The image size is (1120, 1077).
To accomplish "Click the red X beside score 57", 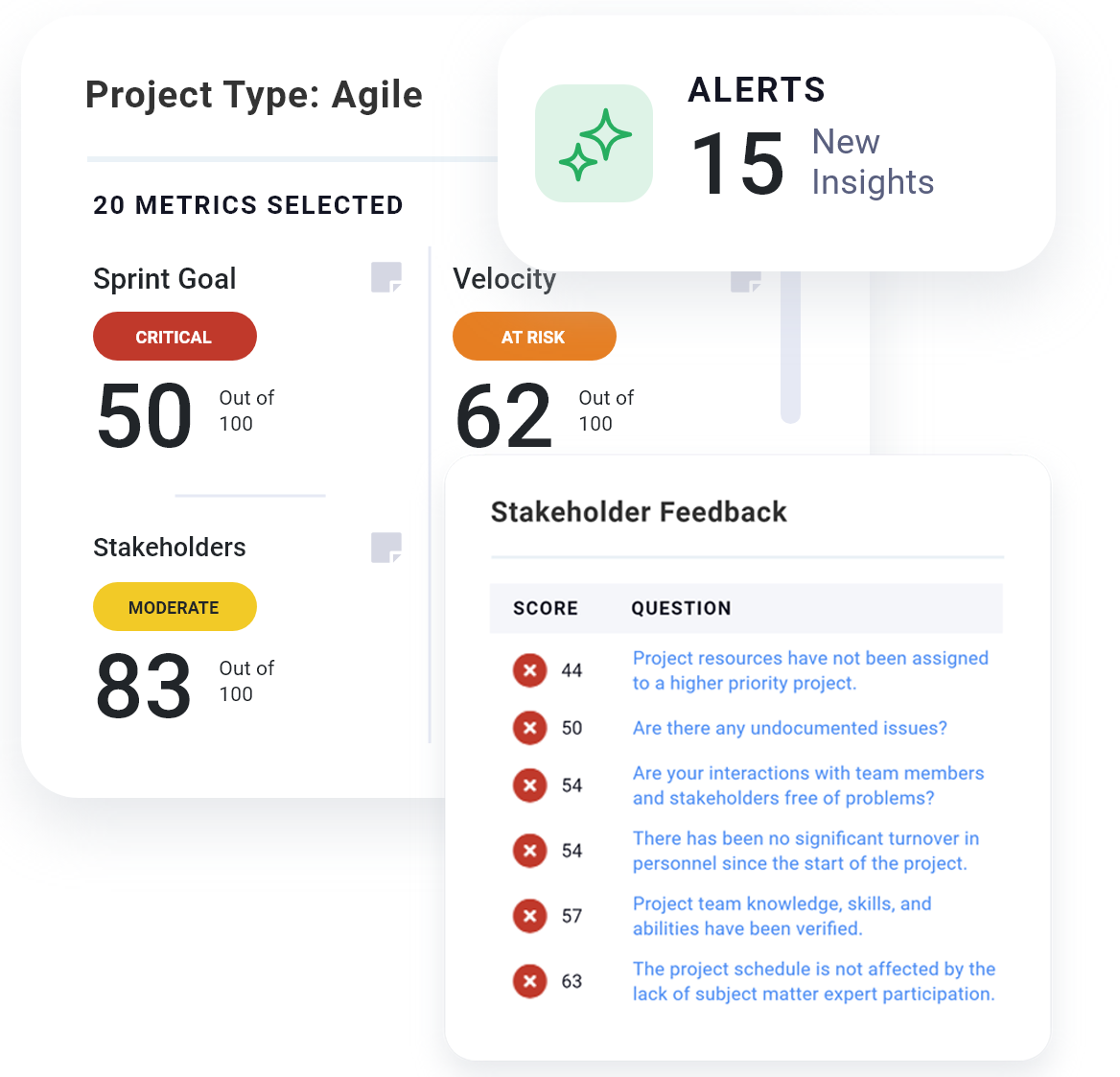I will [529, 916].
